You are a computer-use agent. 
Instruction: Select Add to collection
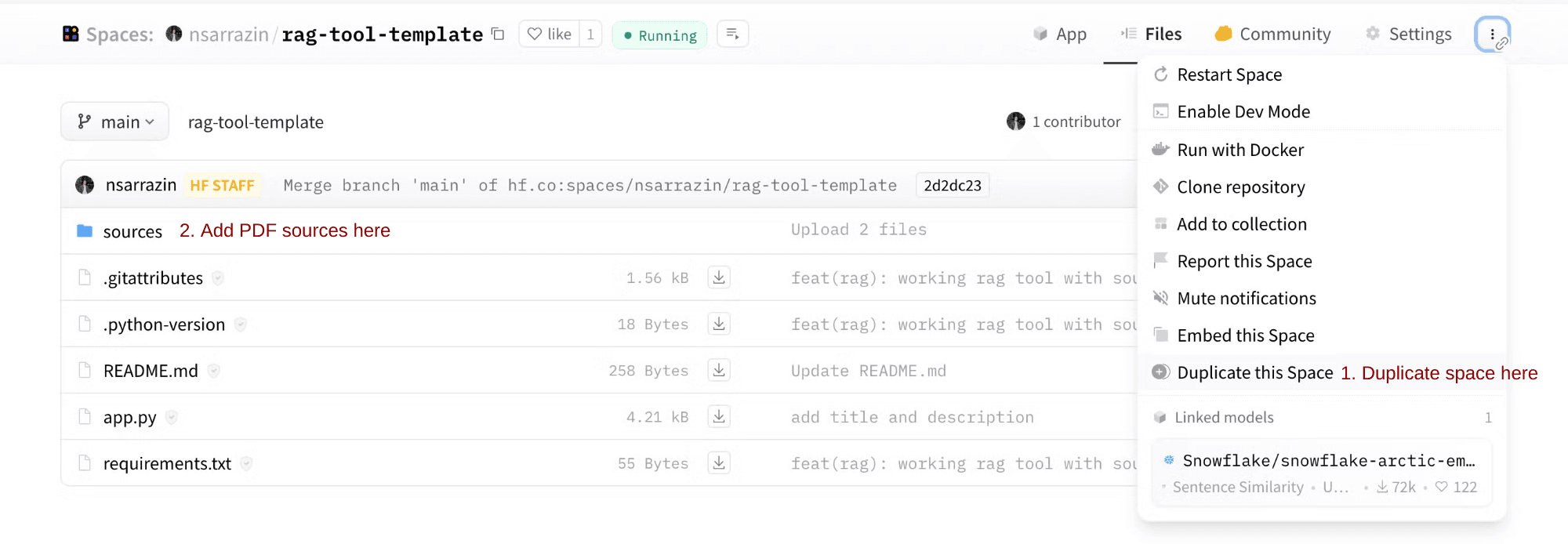coord(1323,224)
